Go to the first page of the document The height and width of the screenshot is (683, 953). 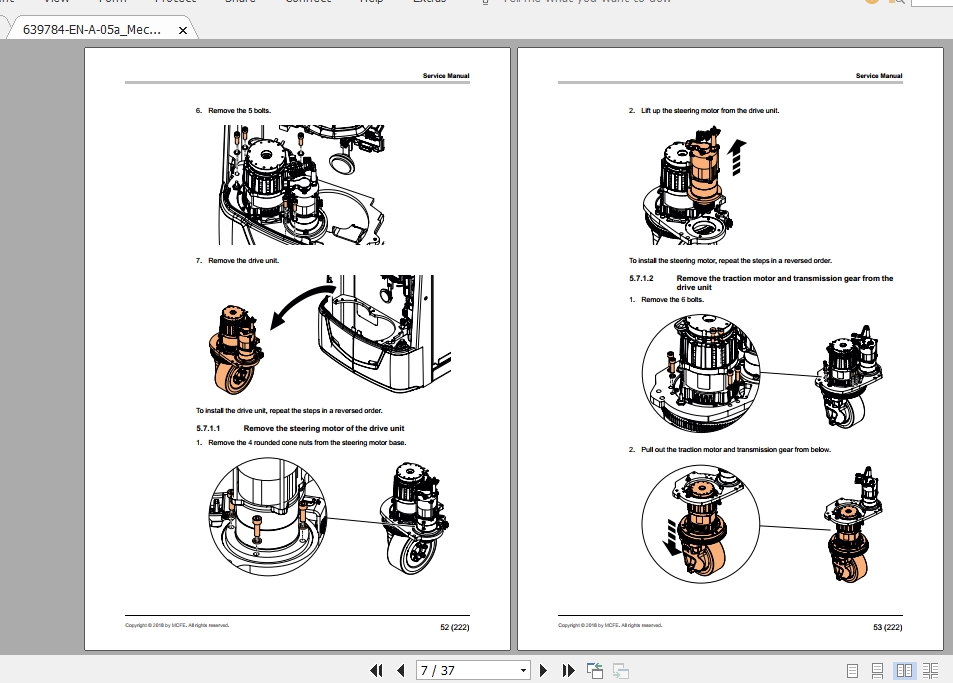point(377,670)
